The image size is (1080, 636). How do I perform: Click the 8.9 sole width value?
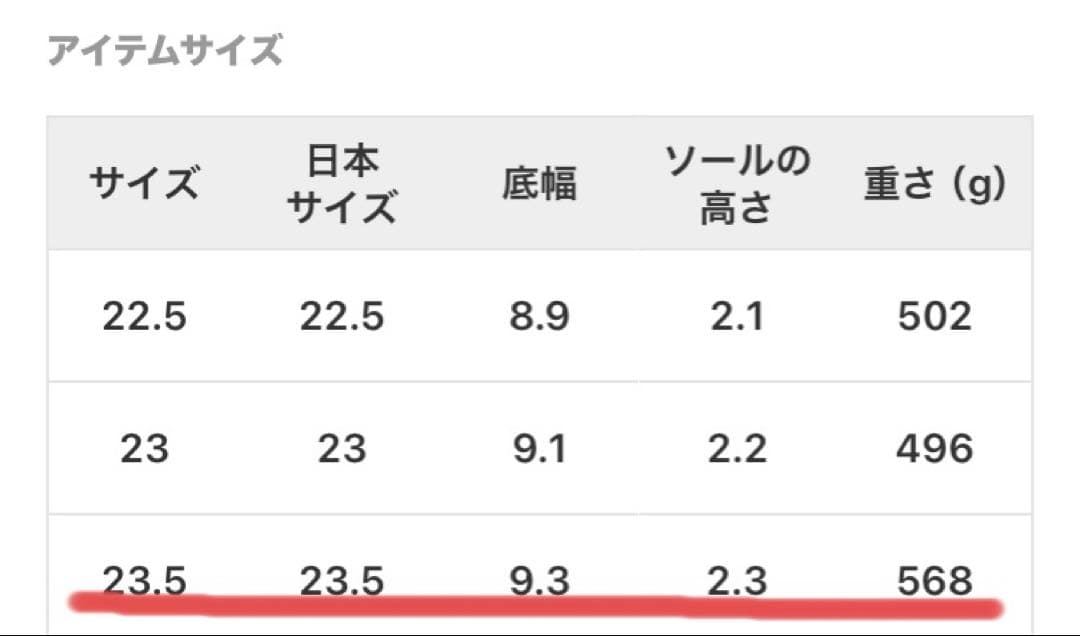tap(539, 316)
